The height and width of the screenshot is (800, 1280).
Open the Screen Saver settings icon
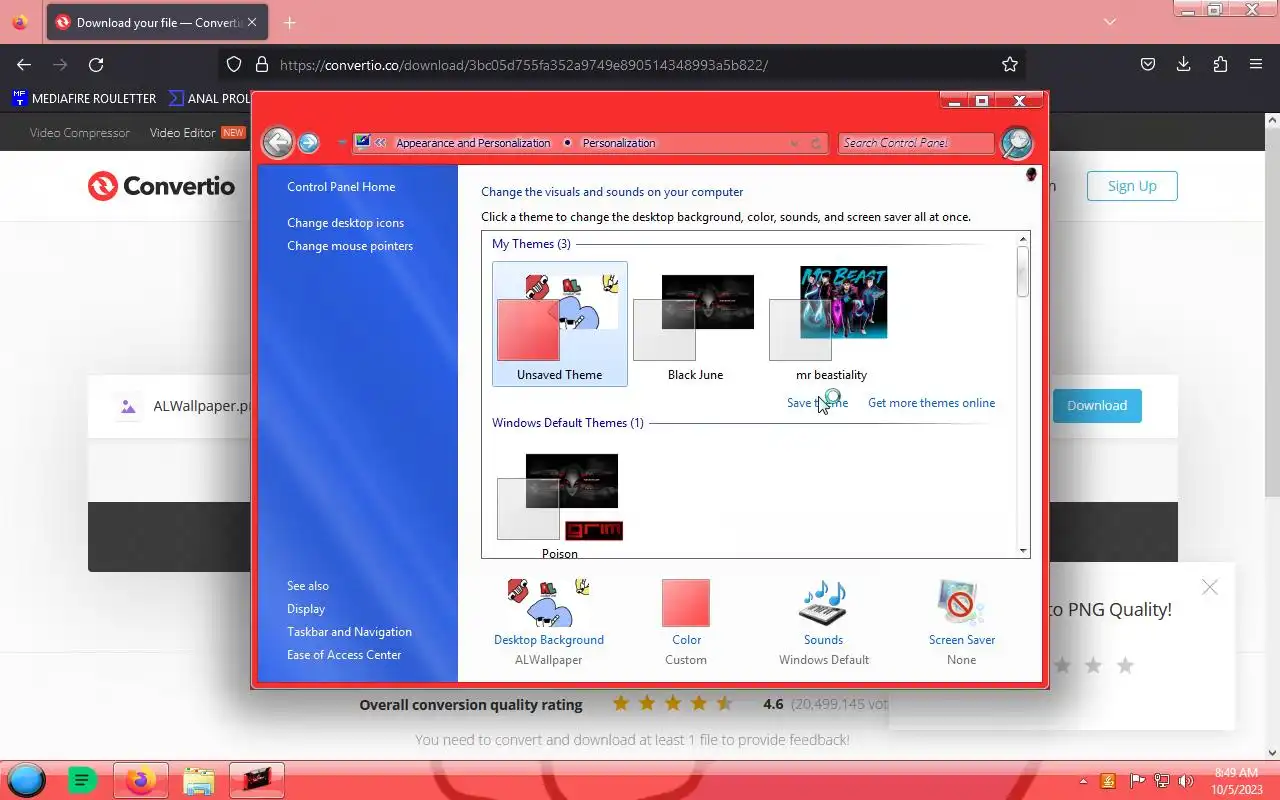(961, 603)
